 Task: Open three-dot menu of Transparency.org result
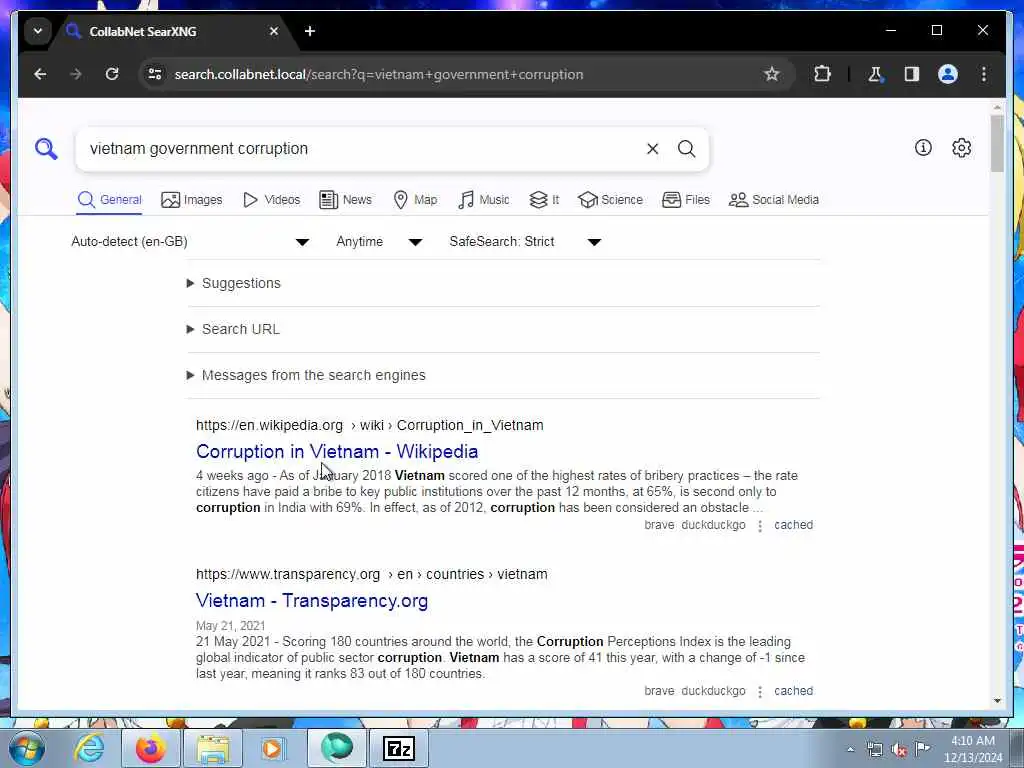(760, 692)
